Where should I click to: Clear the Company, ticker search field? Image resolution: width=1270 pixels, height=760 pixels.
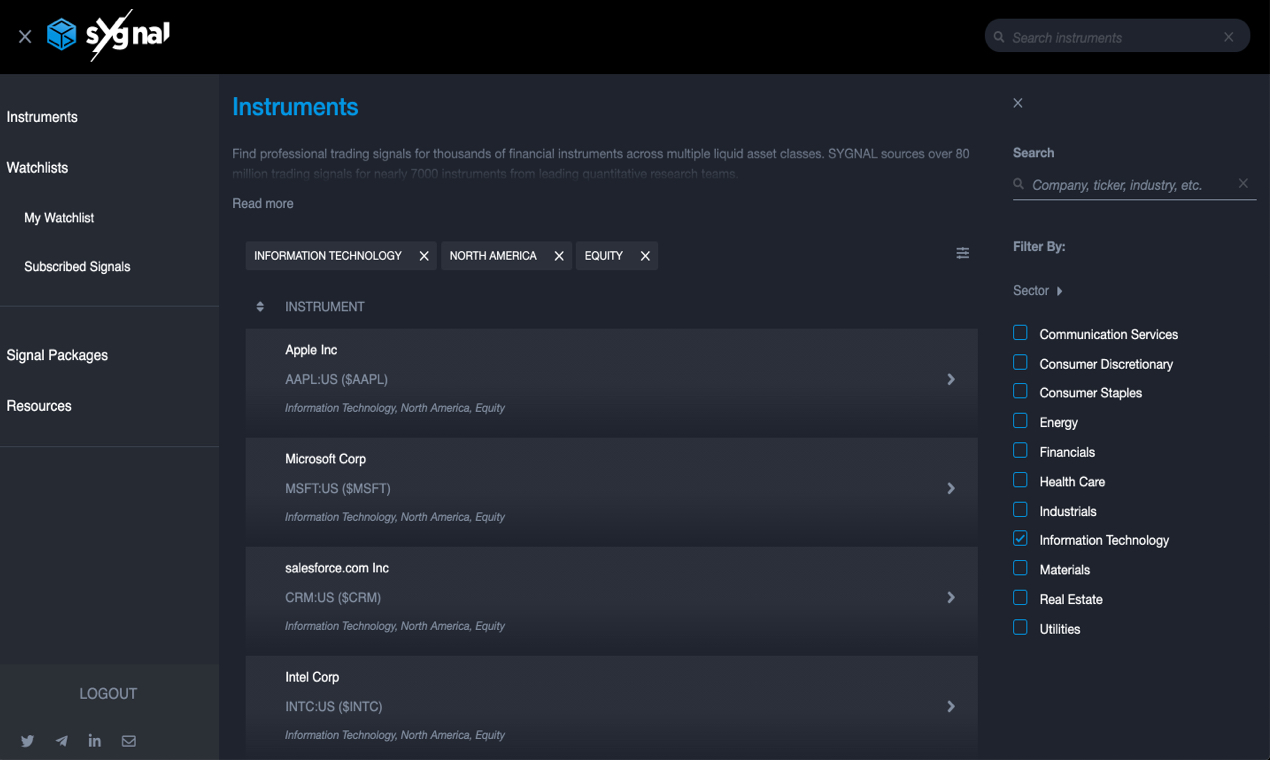pos(1243,183)
